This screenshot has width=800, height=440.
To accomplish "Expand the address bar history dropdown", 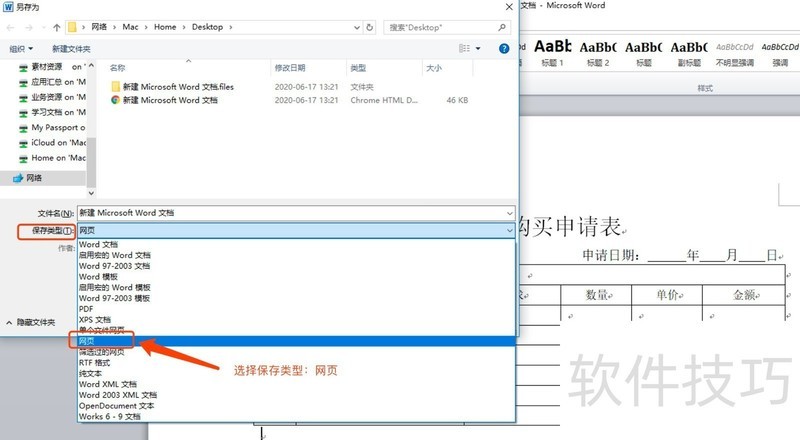I will click(x=357, y=28).
